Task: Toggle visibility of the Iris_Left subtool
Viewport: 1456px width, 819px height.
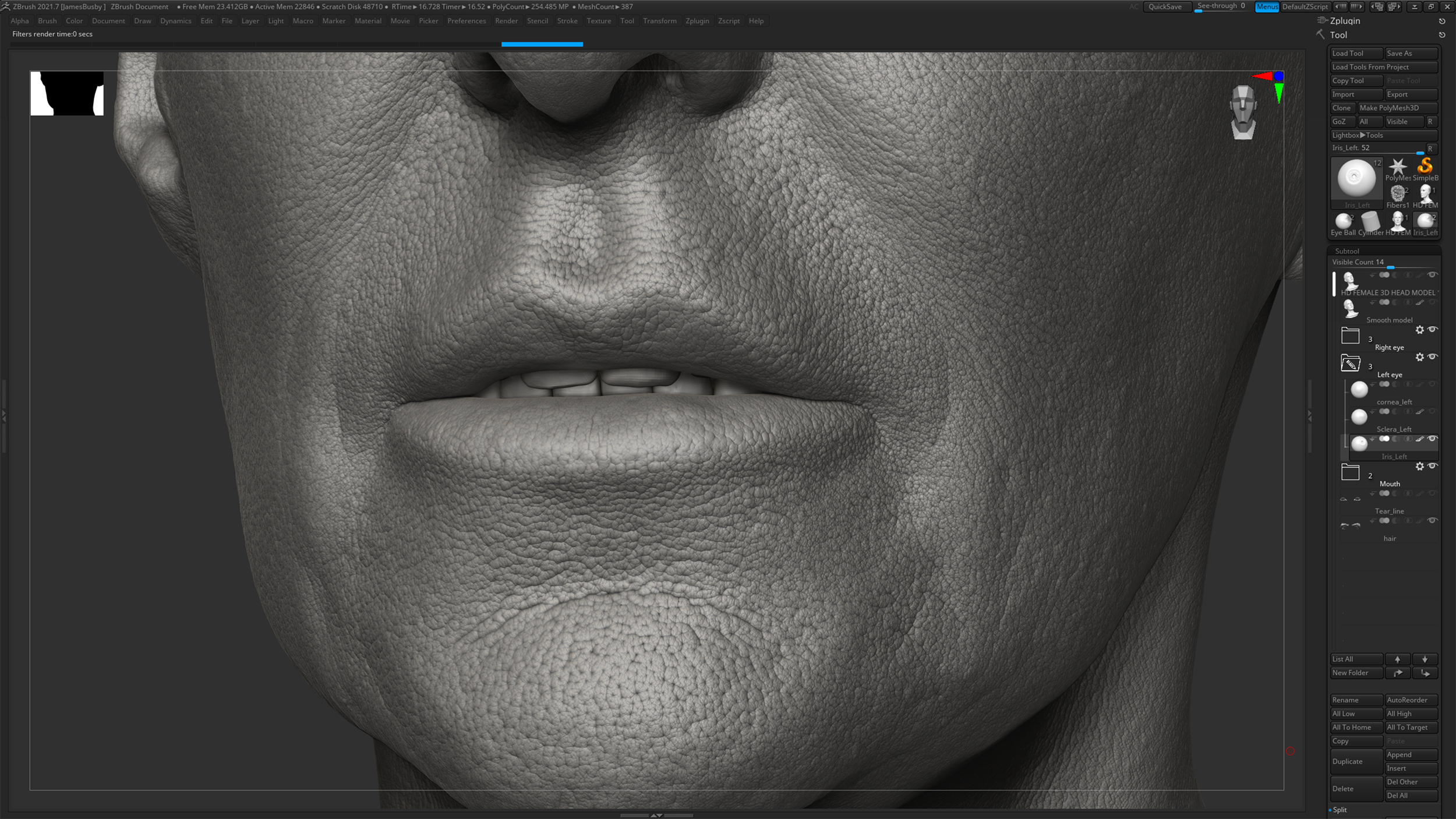Action: click(x=1432, y=439)
